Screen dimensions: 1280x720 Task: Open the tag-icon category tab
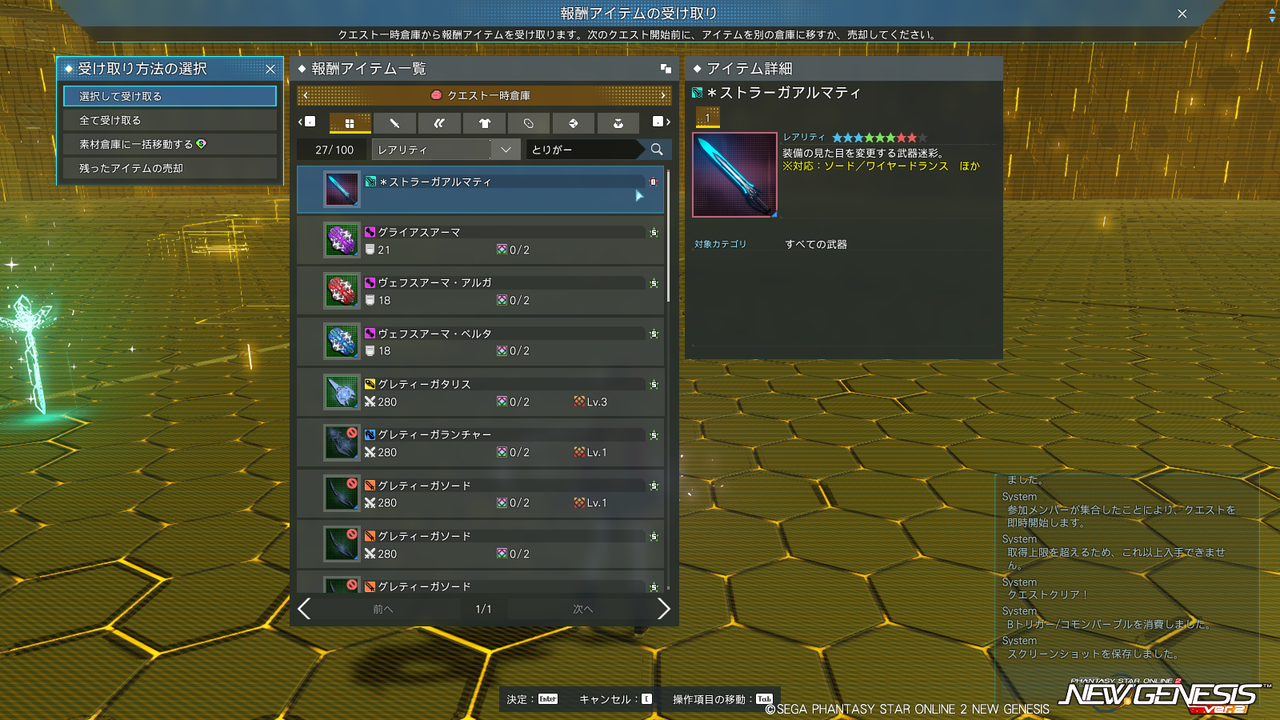(x=529, y=123)
